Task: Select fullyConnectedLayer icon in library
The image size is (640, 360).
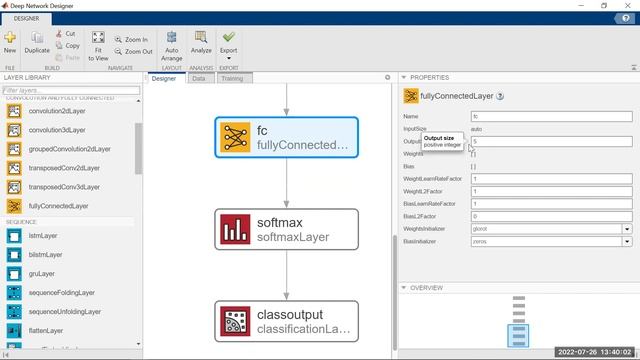Action: click(14, 206)
